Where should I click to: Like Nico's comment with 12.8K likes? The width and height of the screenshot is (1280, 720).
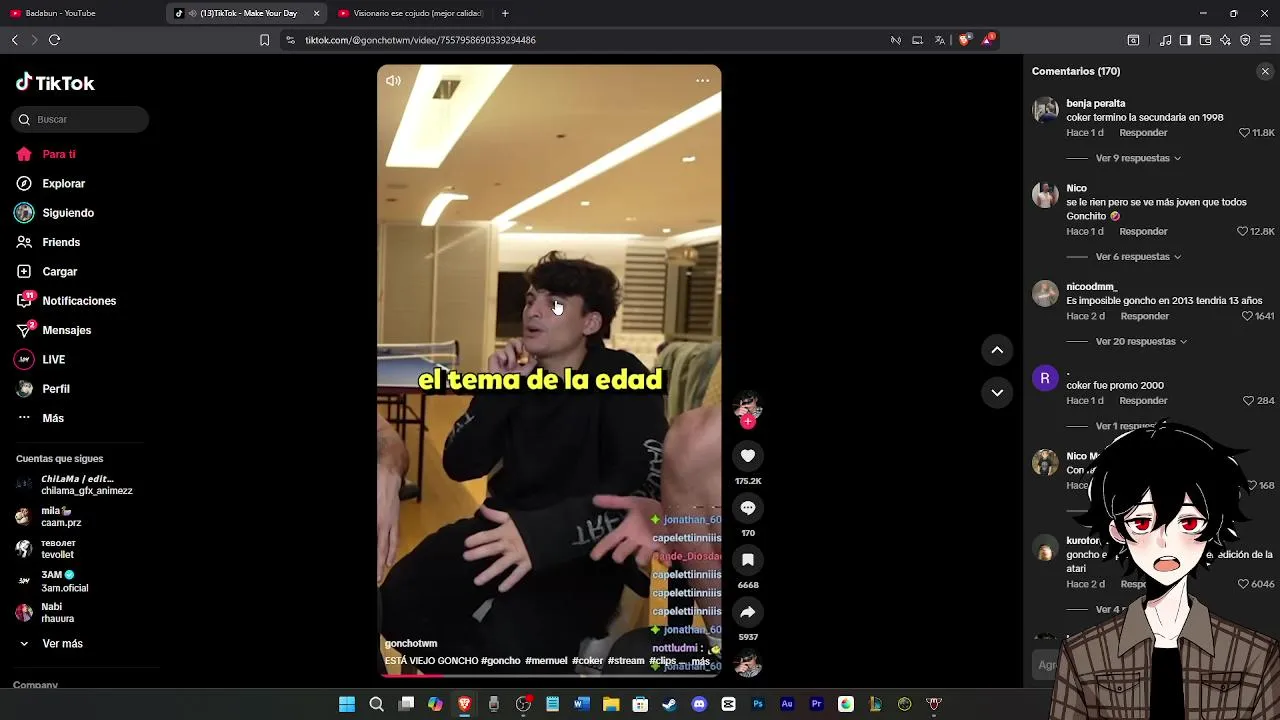point(1243,232)
